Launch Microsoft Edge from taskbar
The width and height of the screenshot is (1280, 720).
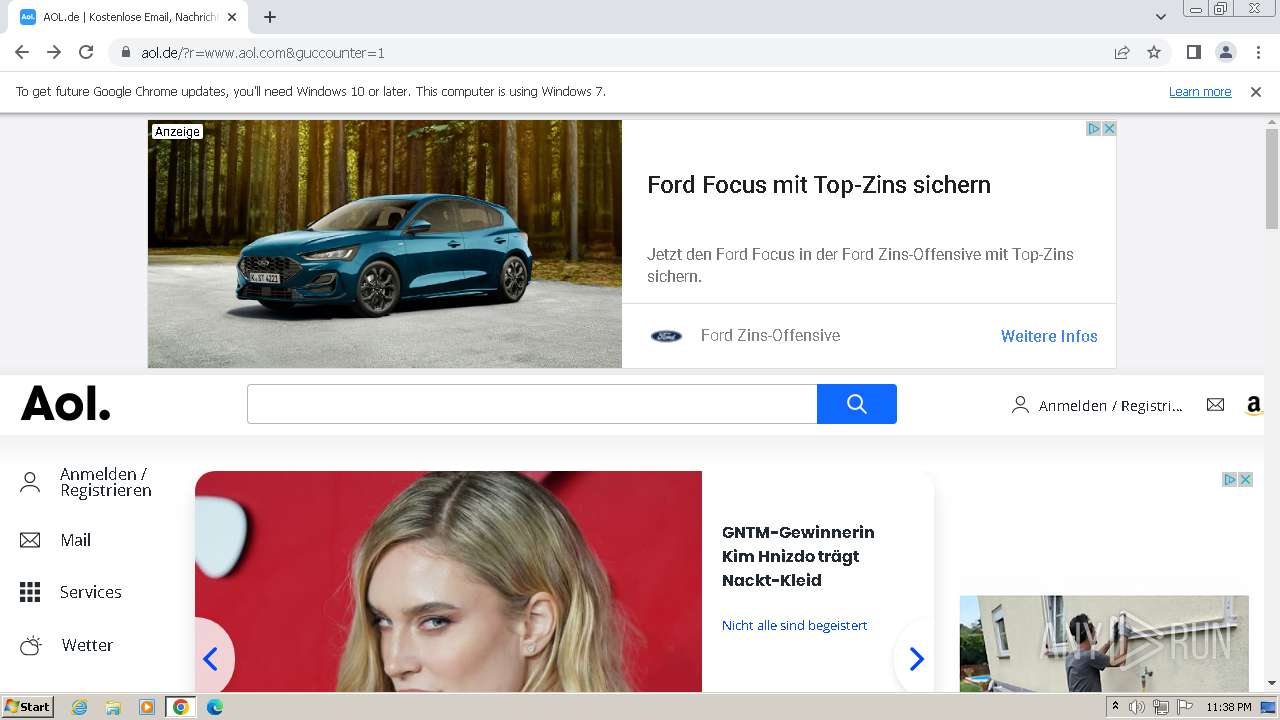215,707
